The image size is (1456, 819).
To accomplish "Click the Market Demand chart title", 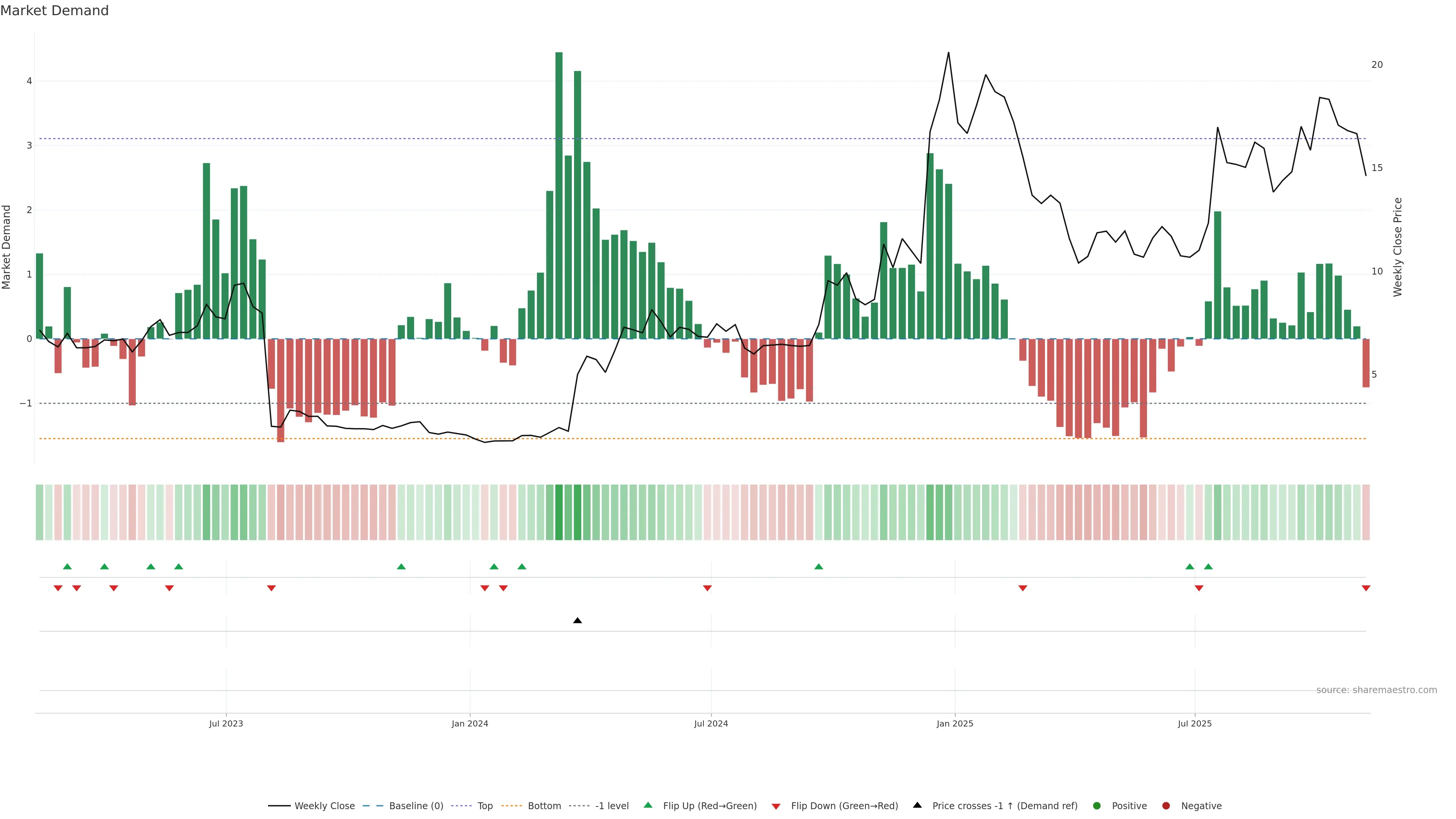I will (x=54, y=11).
